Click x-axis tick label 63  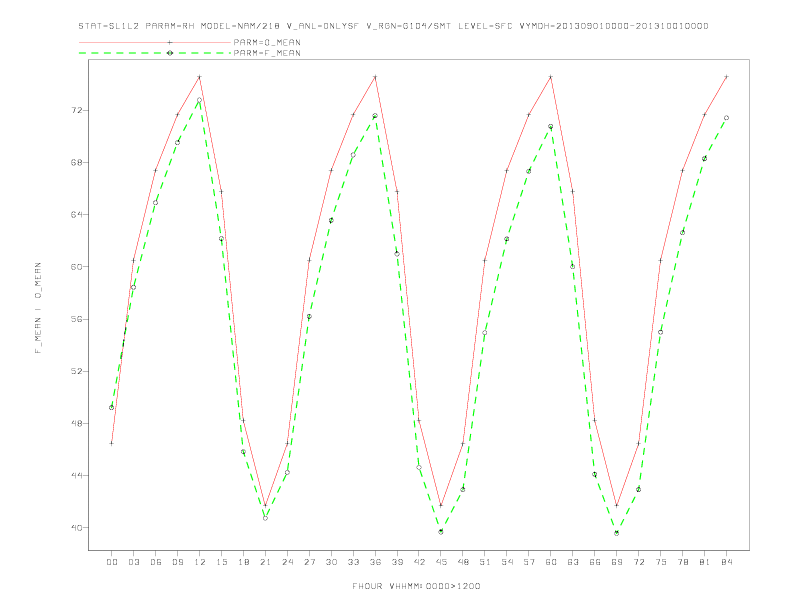573,562
